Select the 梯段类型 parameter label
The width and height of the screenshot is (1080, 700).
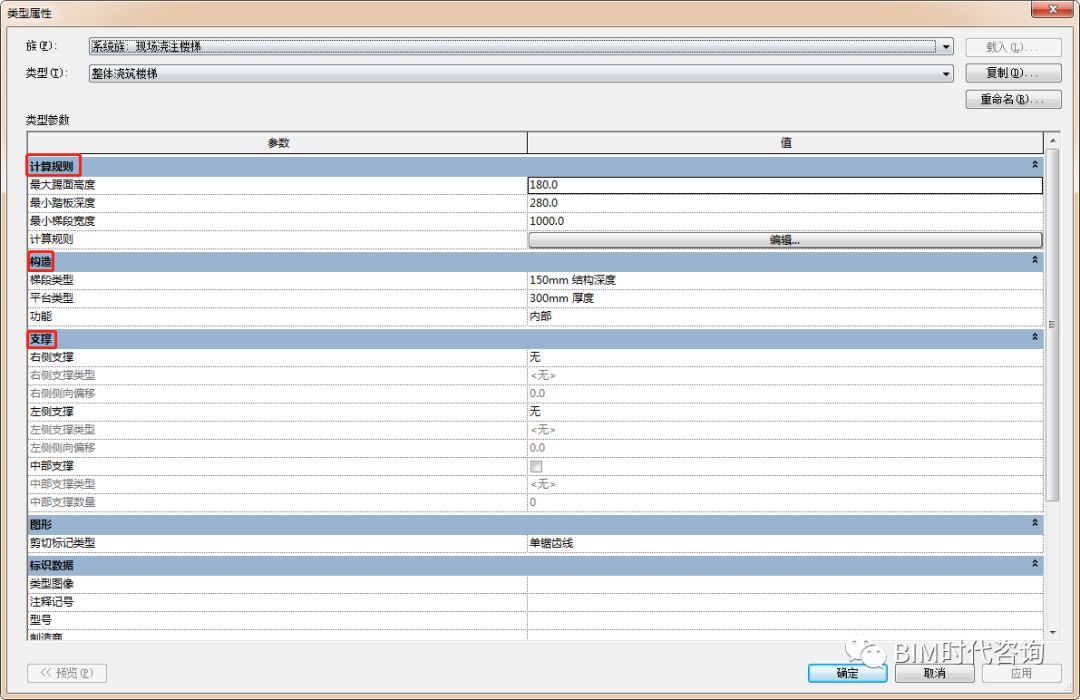click(x=52, y=280)
